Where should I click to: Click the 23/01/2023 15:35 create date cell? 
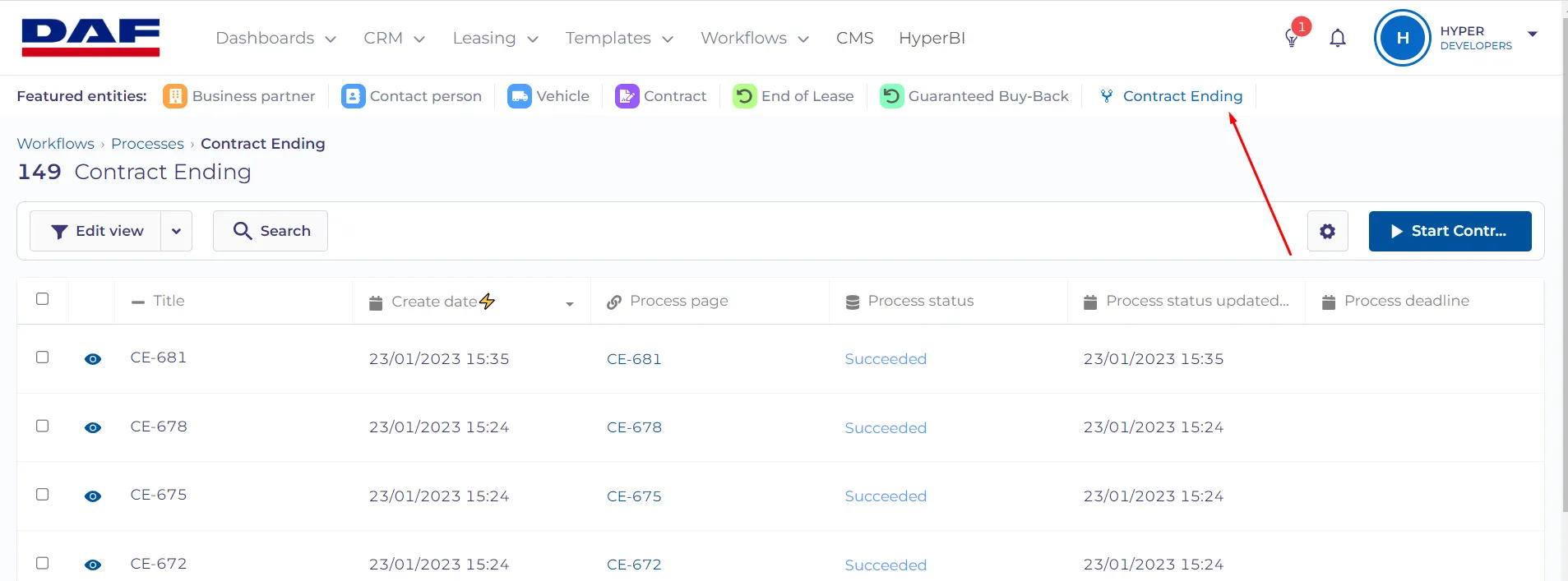439,359
